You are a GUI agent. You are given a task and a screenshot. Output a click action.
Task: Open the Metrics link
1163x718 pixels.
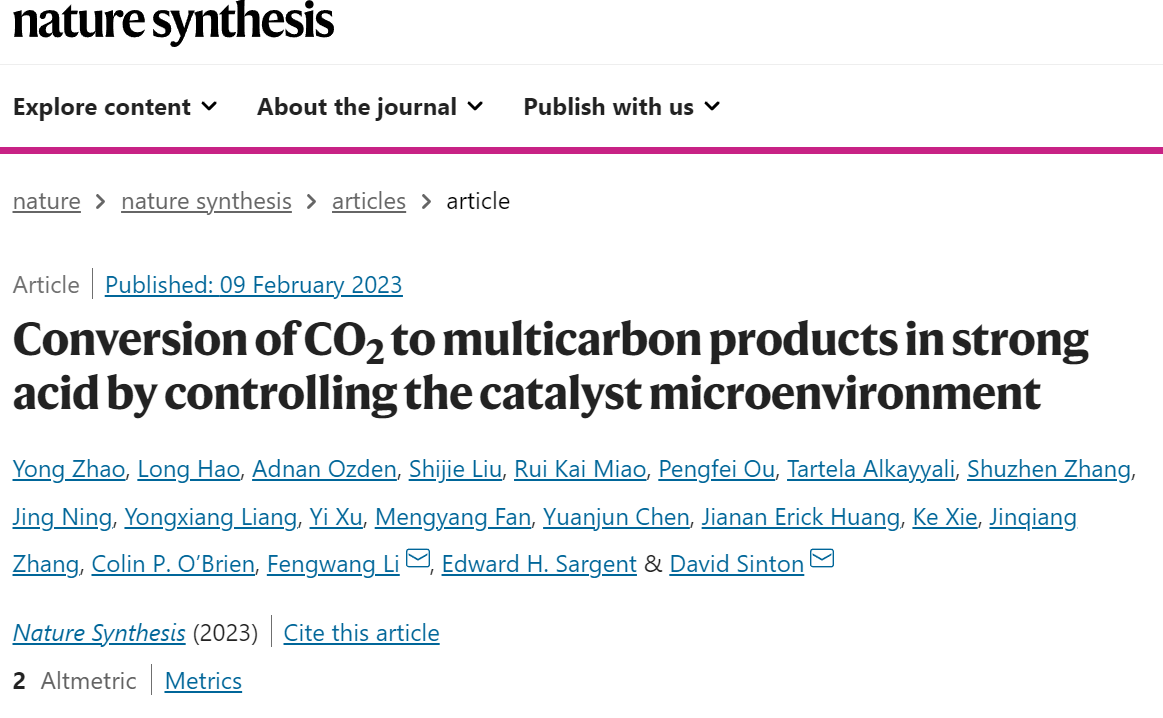coord(203,681)
